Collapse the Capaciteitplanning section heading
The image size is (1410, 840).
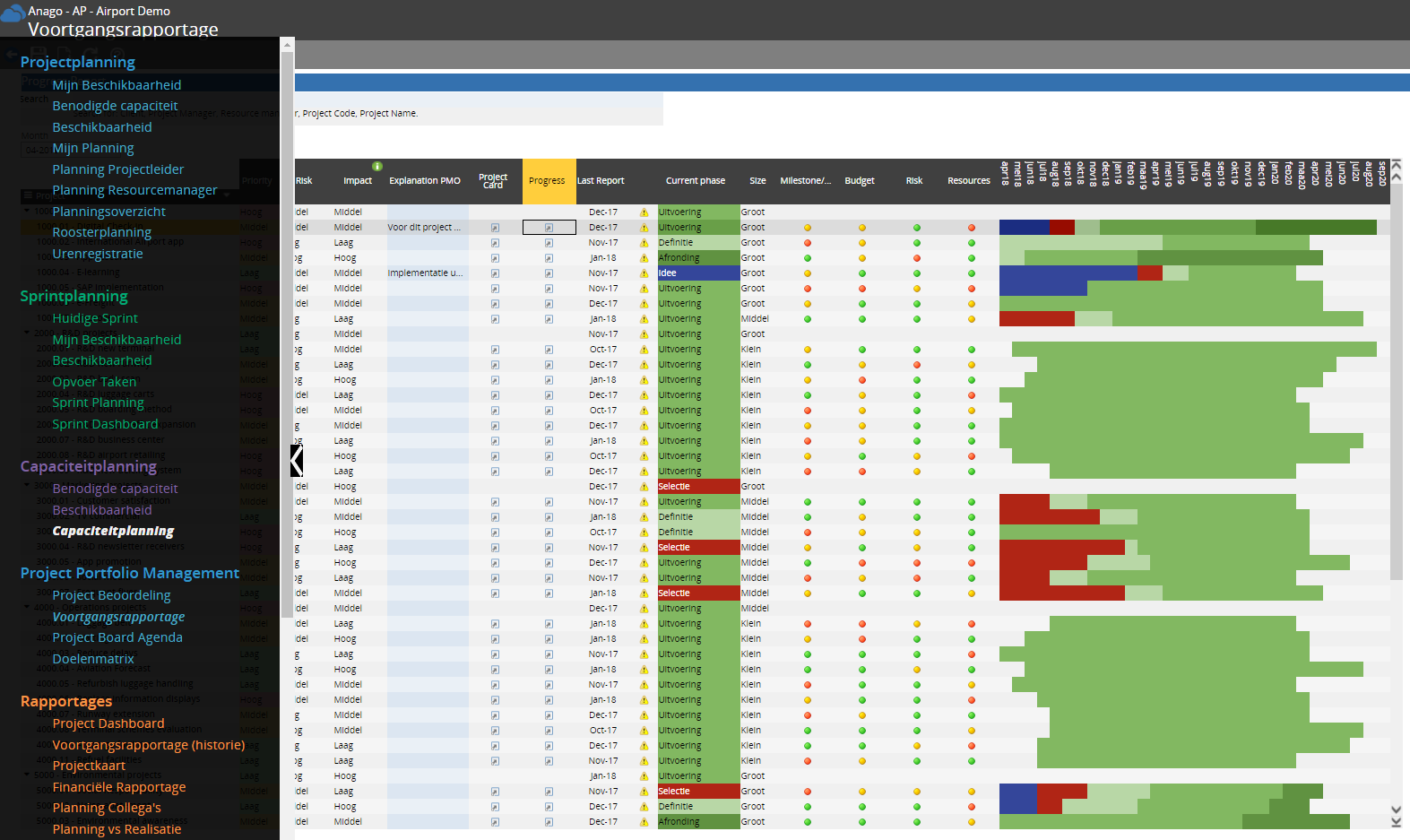[89, 466]
